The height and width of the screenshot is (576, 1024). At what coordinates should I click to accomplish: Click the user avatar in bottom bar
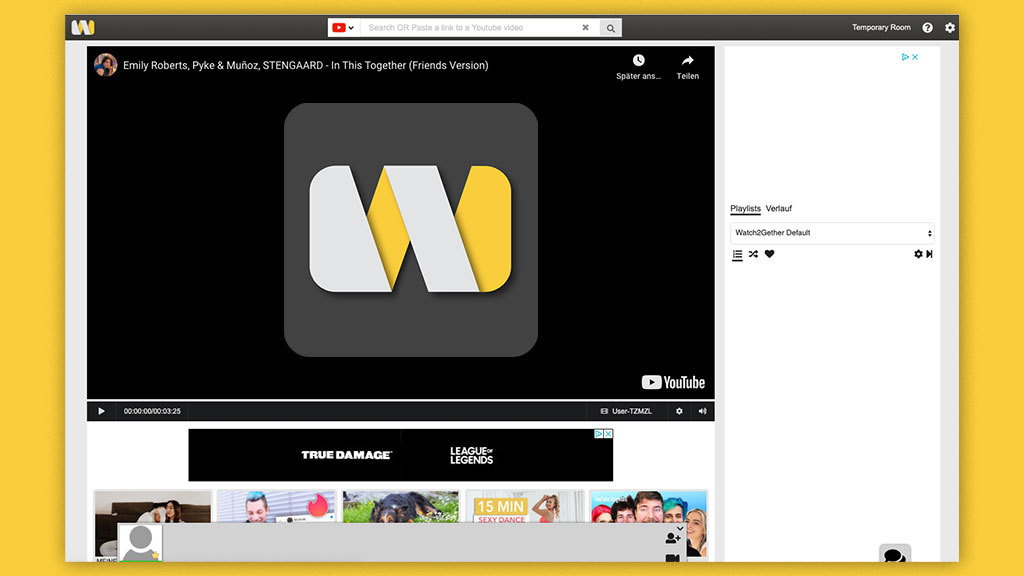(140, 542)
